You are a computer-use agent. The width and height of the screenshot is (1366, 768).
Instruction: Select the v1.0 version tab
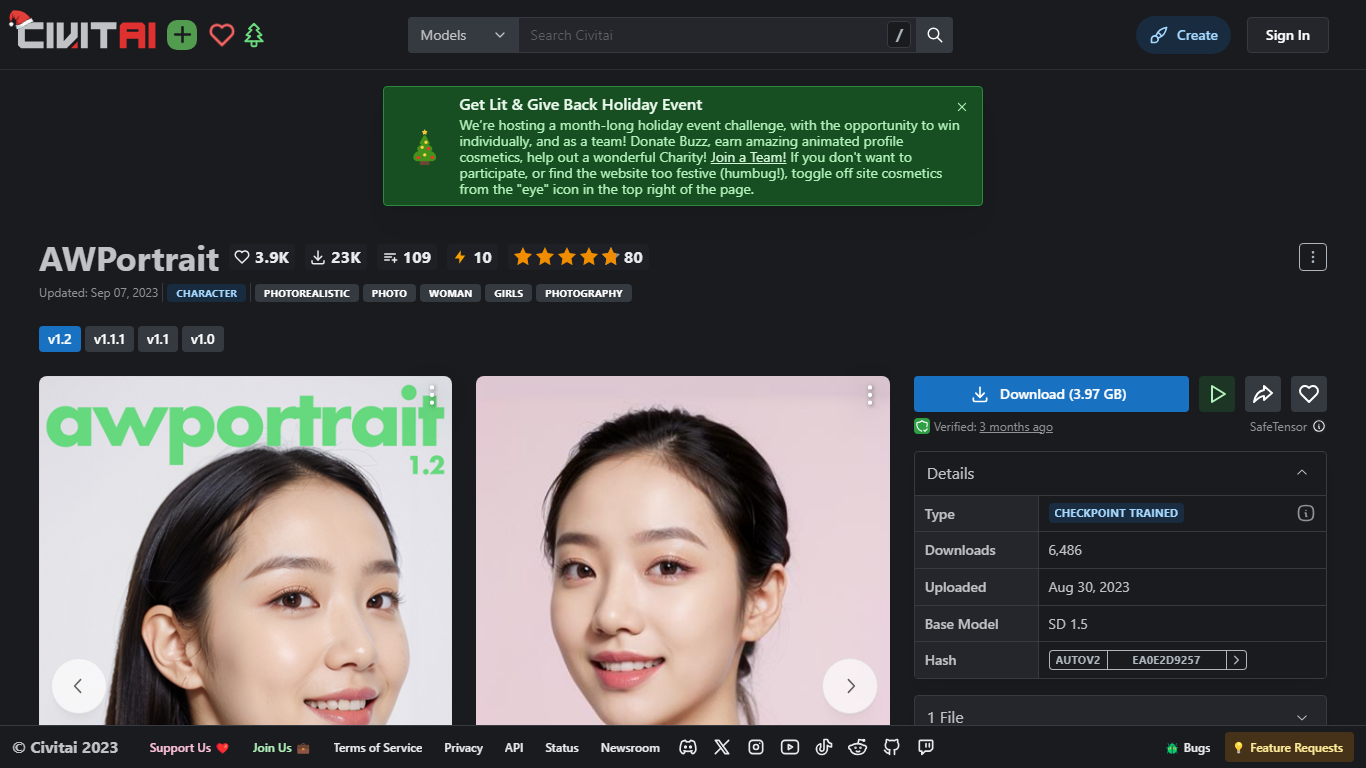[x=203, y=339]
